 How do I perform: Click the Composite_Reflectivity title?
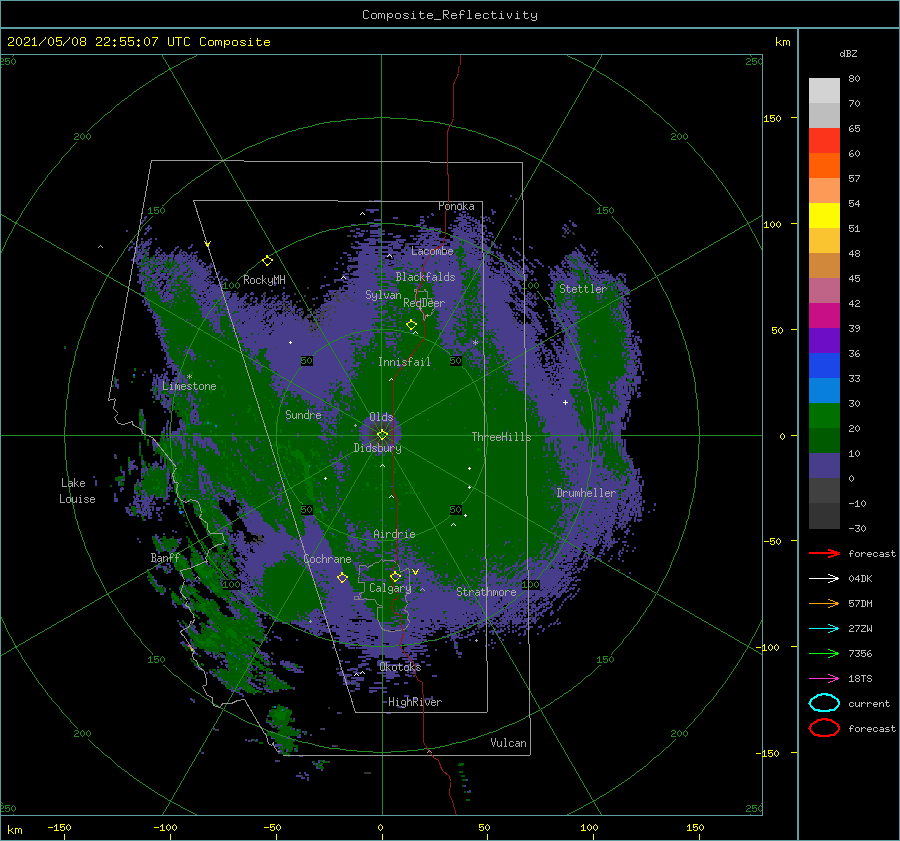tap(450, 15)
